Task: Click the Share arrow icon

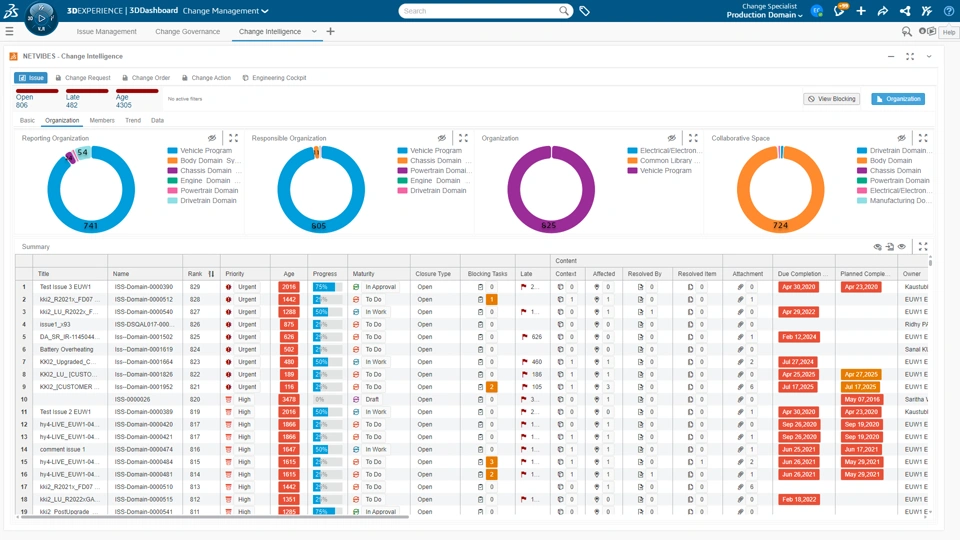Action: [883, 11]
